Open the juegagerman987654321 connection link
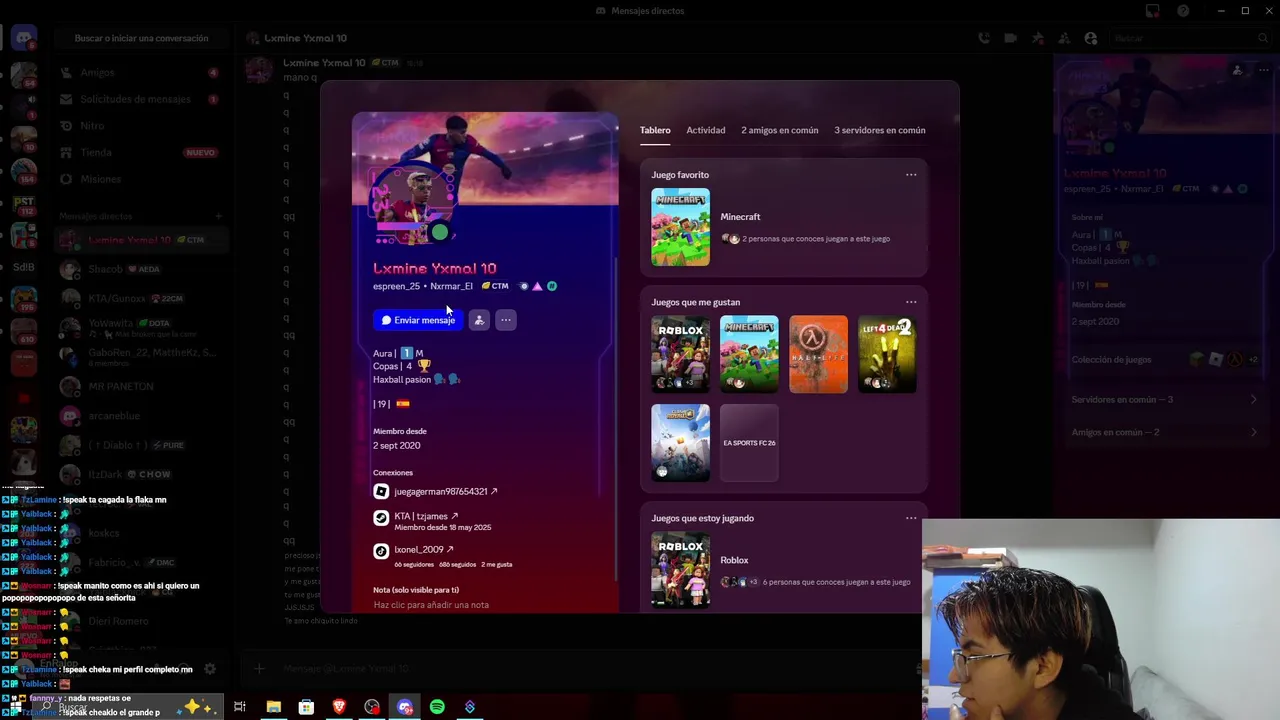Image resolution: width=1280 pixels, height=720 pixels. point(446,492)
